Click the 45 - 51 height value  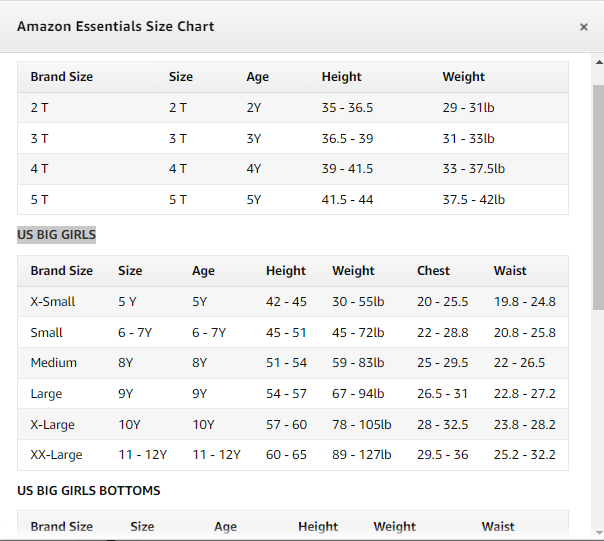pyautogui.click(x=286, y=332)
